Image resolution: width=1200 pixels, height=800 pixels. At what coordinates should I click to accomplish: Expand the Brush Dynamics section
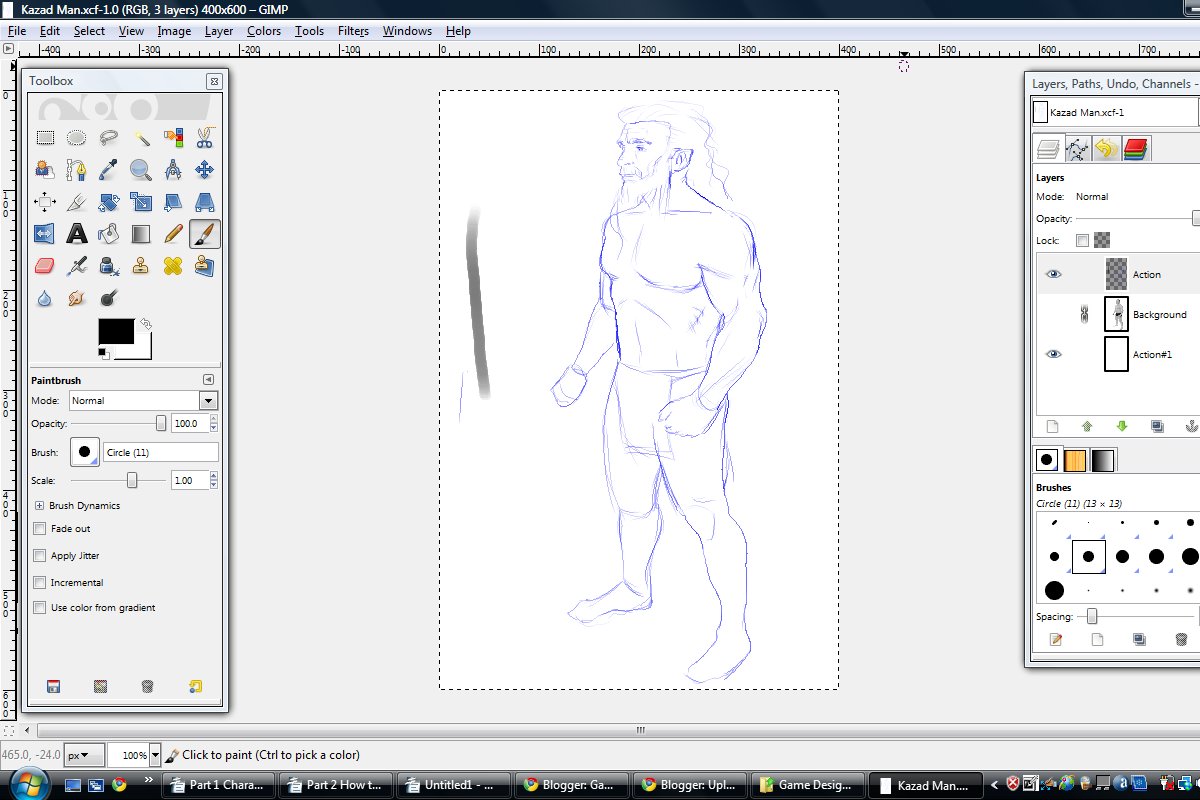(40, 506)
